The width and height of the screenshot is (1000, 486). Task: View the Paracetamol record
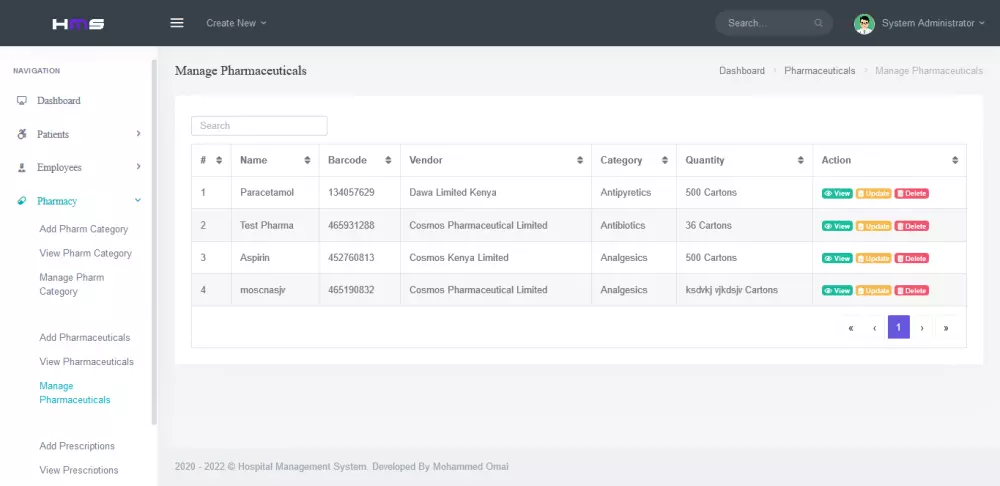pos(837,193)
